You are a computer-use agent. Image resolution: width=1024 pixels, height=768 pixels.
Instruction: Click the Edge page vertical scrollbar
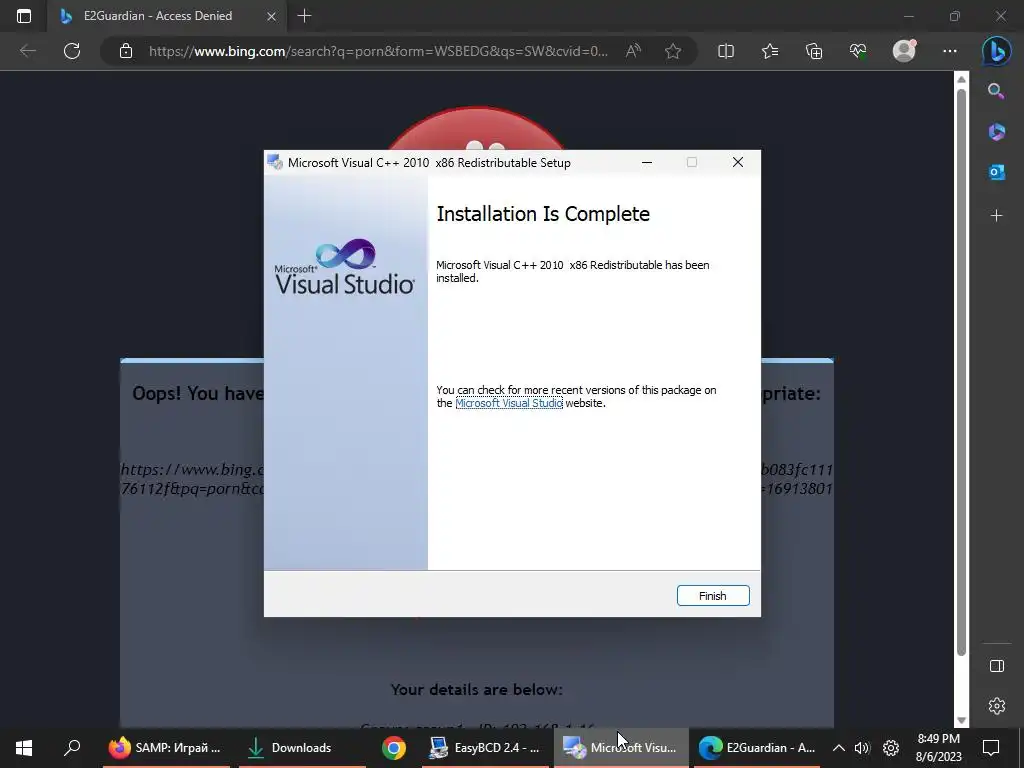(961, 372)
